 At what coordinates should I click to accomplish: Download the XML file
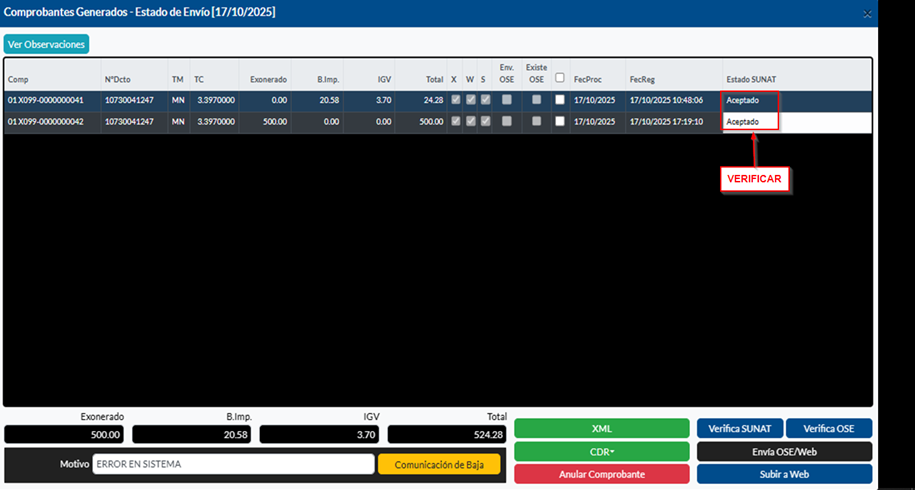(601, 428)
